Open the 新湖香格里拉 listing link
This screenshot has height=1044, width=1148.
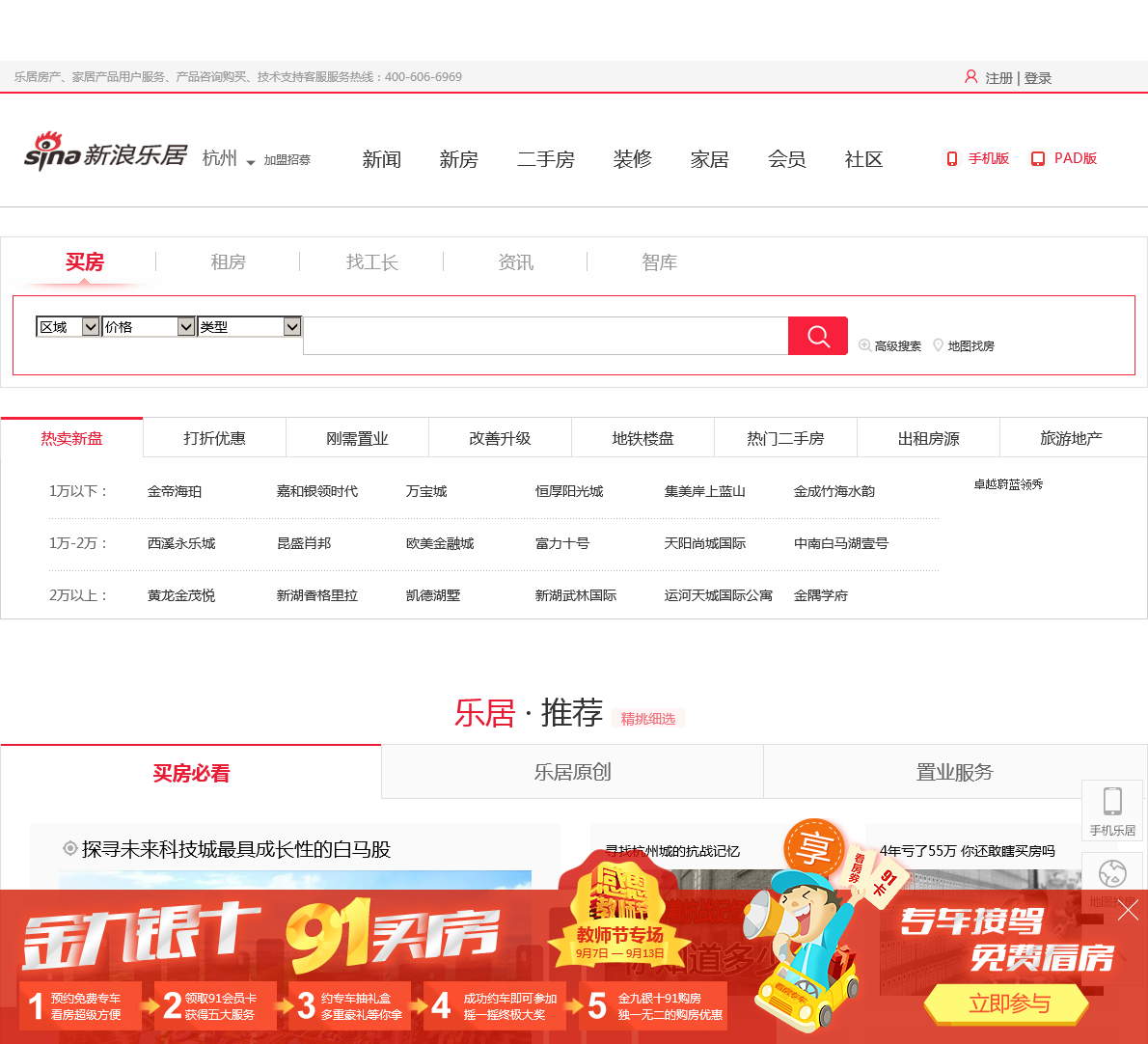pyautogui.click(x=317, y=595)
